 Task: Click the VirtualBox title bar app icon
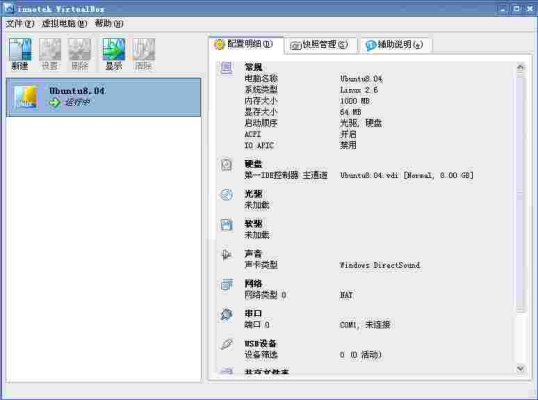coord(8,8)
